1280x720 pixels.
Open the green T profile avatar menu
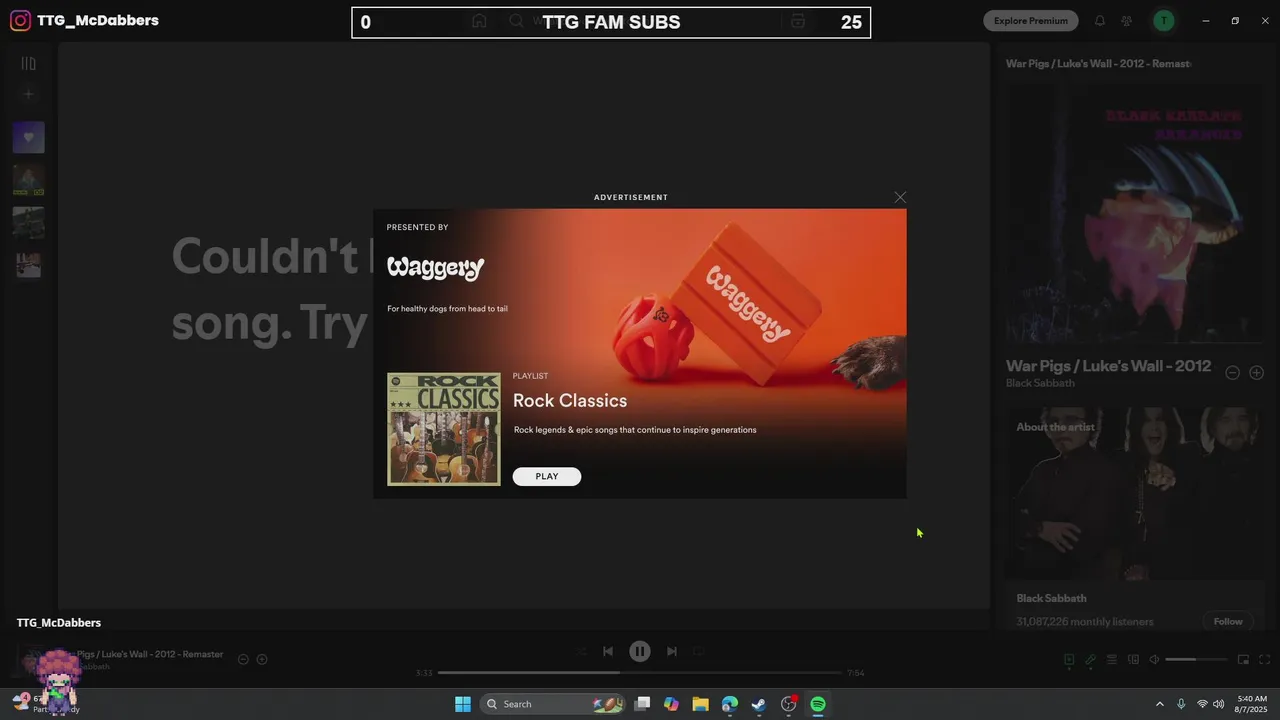(x=1163, y=20)
